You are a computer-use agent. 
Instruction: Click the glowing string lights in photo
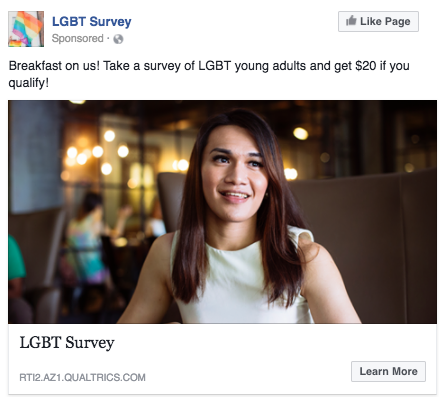pos(97,153)
